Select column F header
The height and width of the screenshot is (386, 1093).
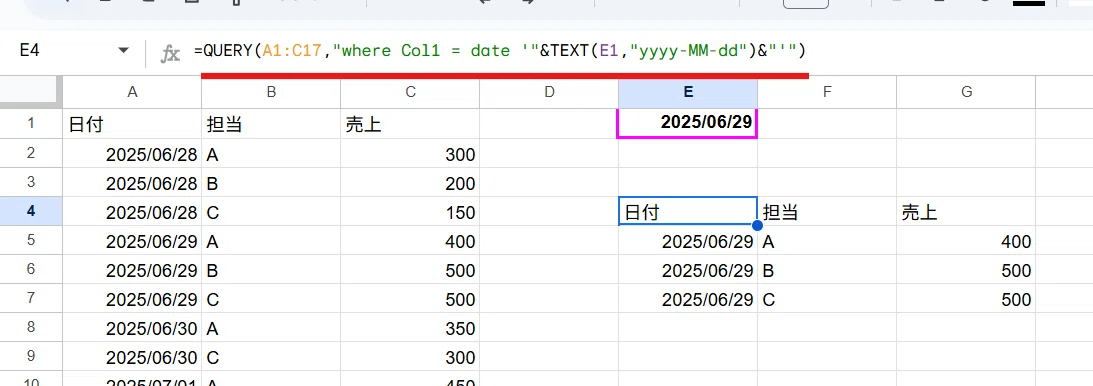pos(827,92)
